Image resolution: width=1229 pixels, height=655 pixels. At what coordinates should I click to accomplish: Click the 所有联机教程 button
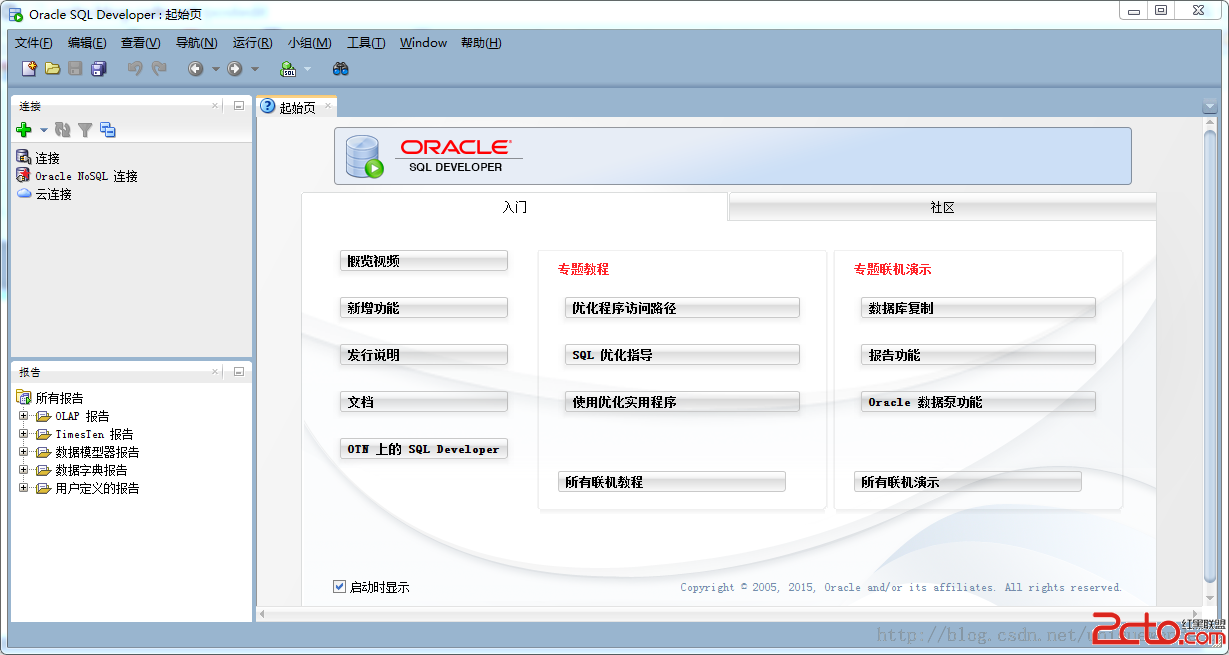(672, 482)
